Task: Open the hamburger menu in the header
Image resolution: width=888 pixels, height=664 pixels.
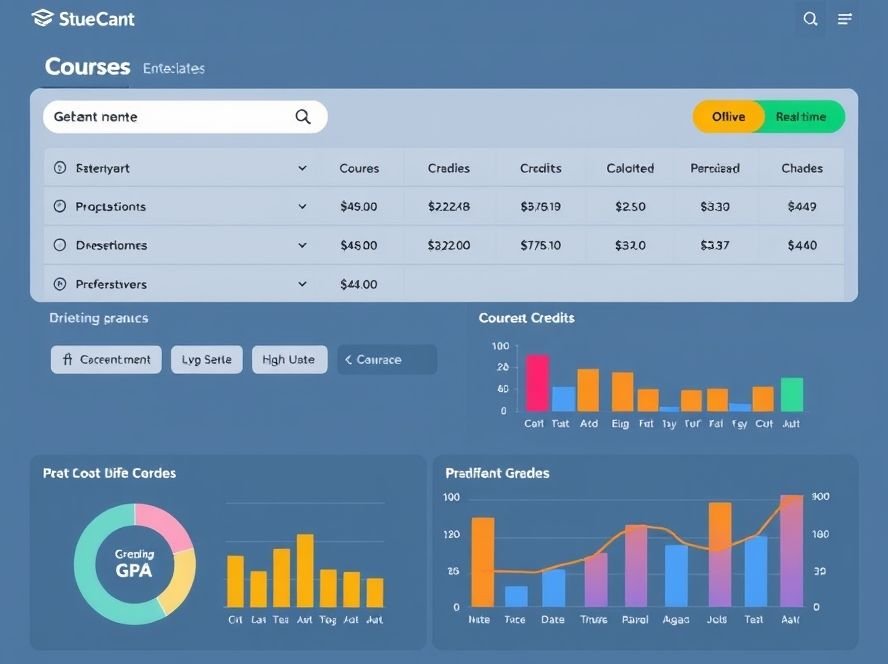Action: pyautogui.click(x=845, y=19)
